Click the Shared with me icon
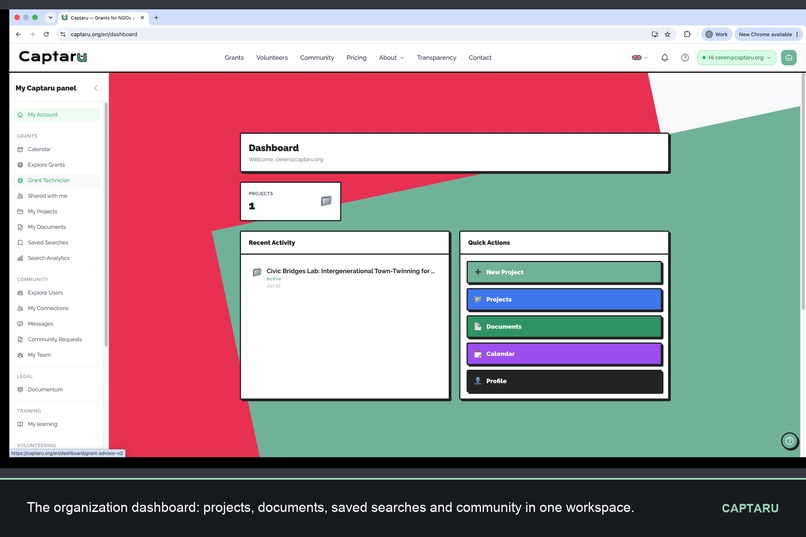 (20, 196)
